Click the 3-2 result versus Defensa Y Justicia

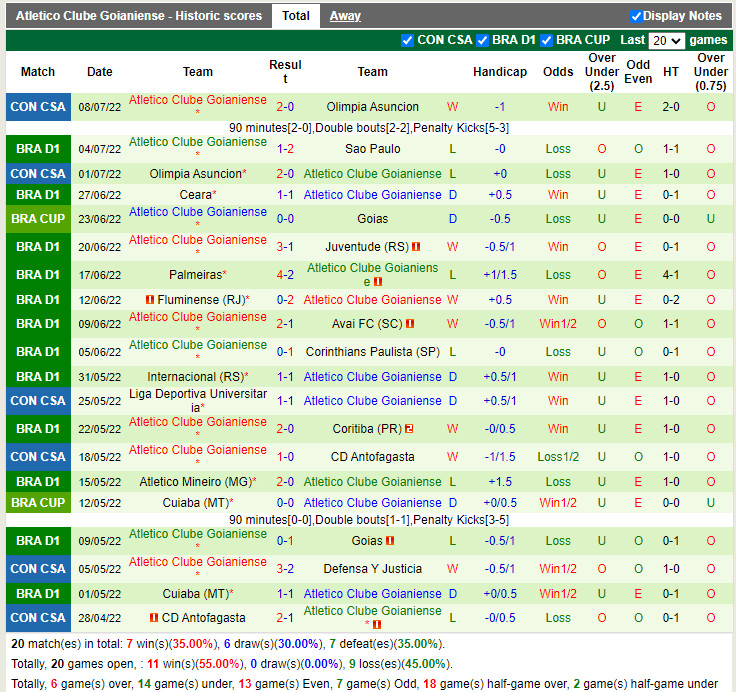(x=285, y=569)
